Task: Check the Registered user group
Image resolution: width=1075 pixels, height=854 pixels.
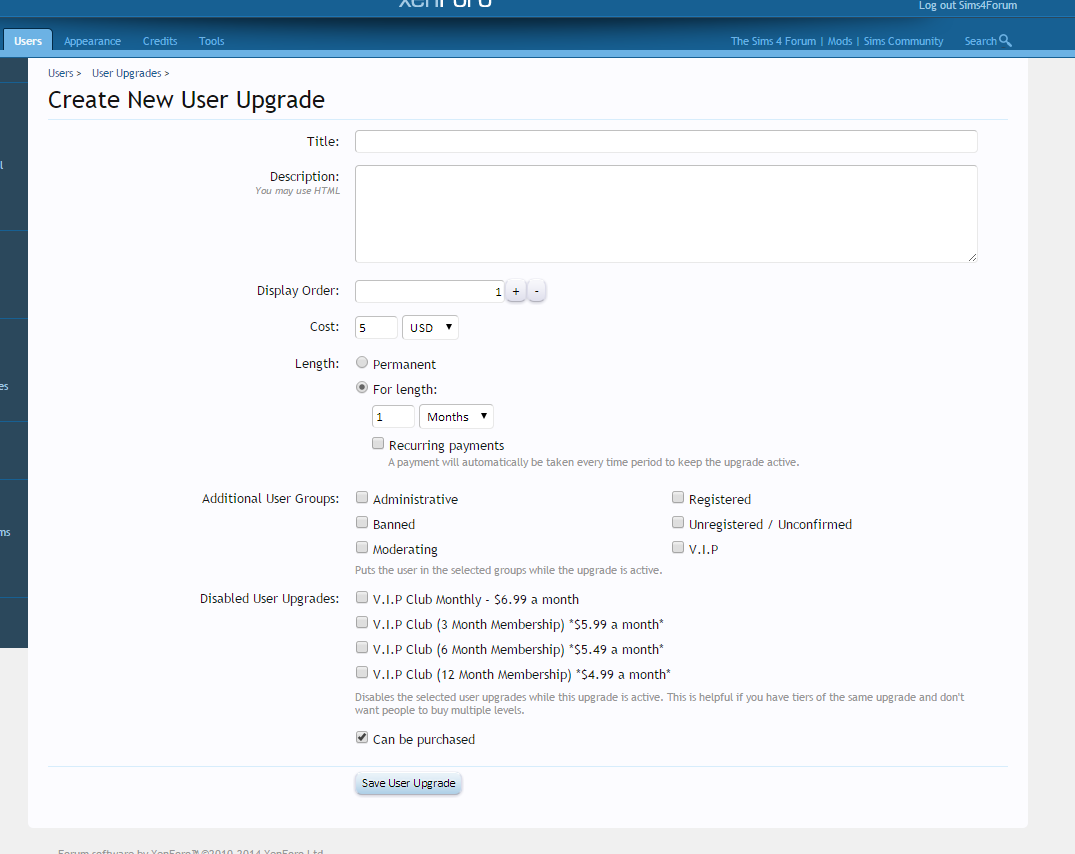Action: click(x=678, y=497)
